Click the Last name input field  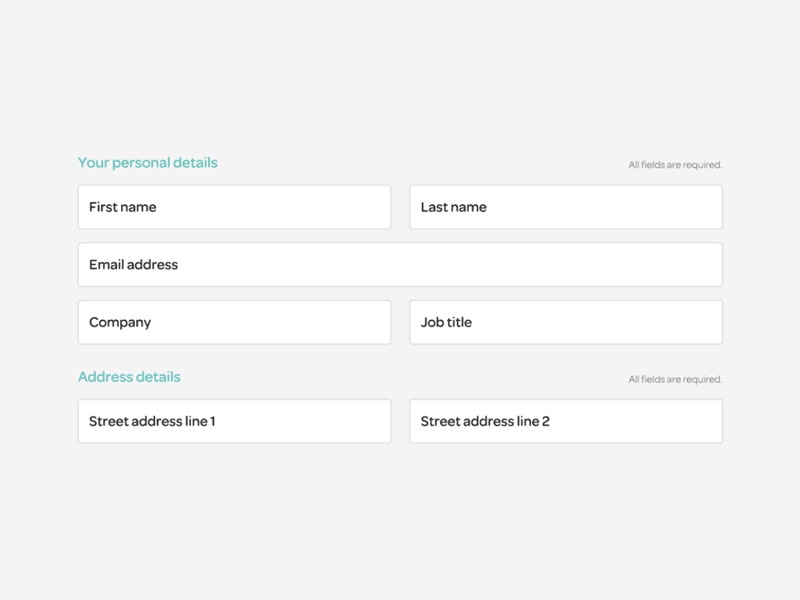point(565,206)
